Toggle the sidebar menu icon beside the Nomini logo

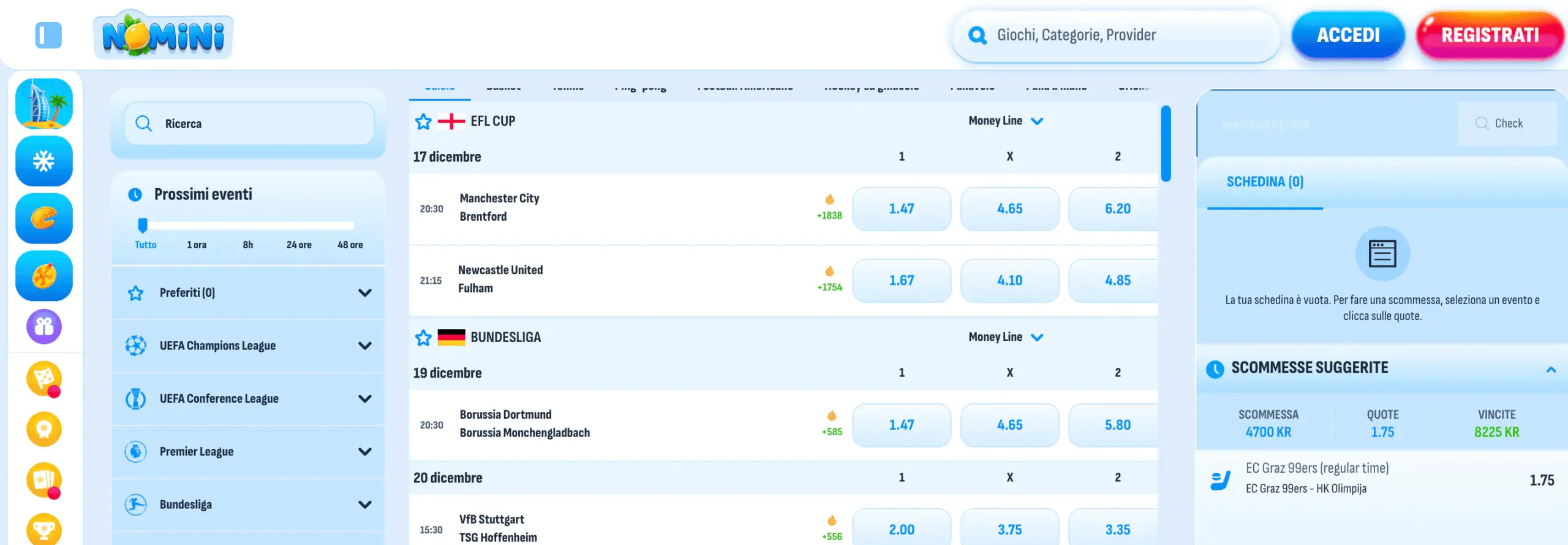pos(48,35)
